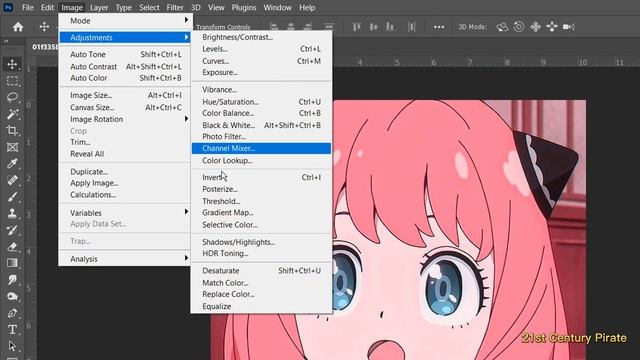Expand the Variables submenu
Screen dimensions: 640x360
pyautogui.click(x=124, y=213)
